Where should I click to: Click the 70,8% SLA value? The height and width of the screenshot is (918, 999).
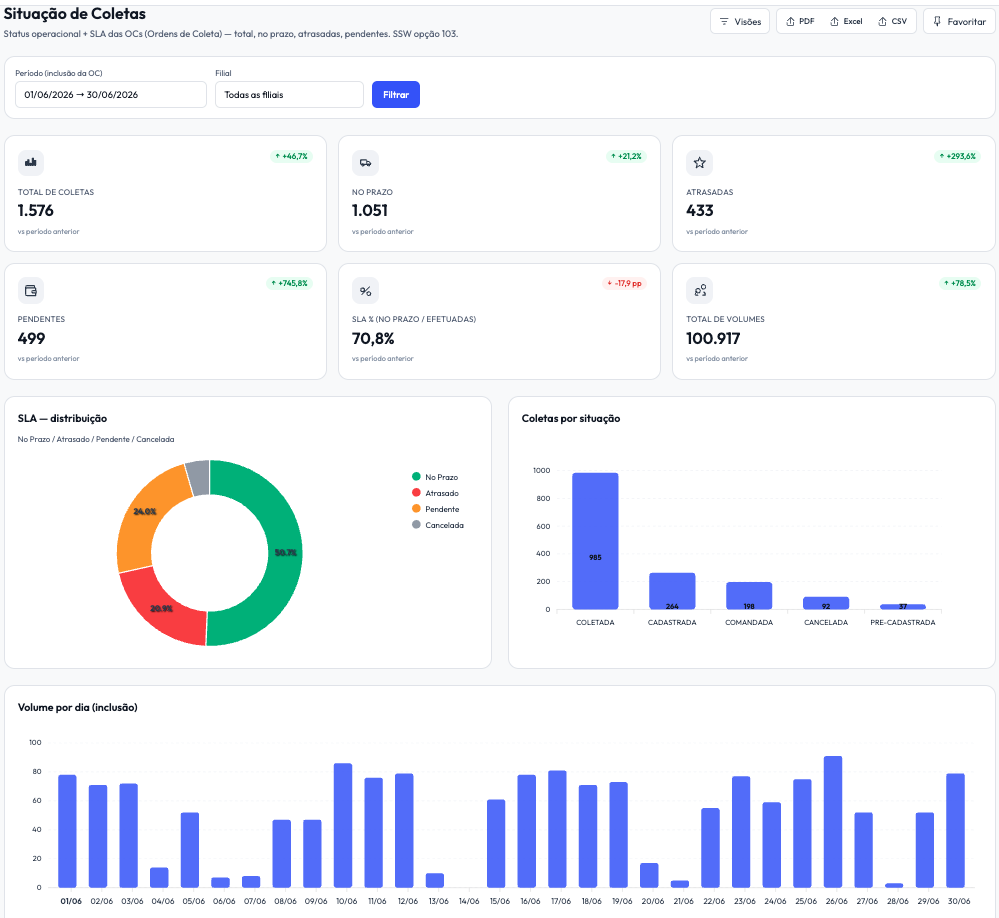373,338
